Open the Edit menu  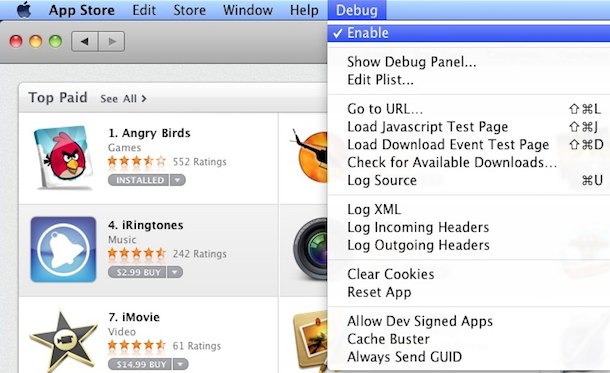pyautogui.click(x=144, y=10)
